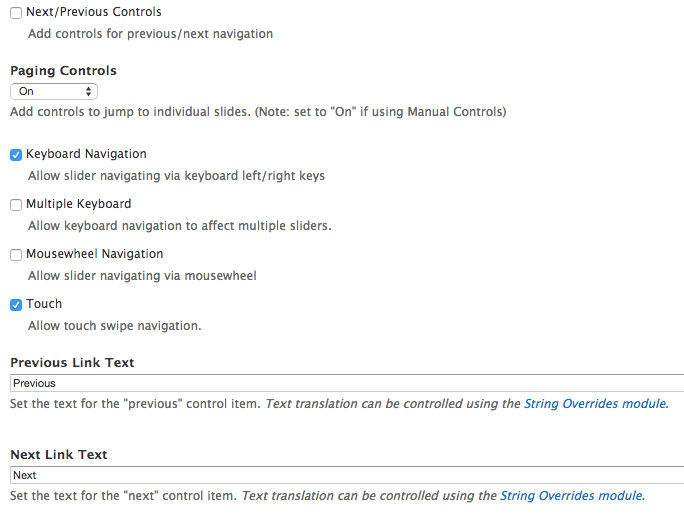Open String Overrides module link under Next

pyautogui.click(x=571, y=496)
